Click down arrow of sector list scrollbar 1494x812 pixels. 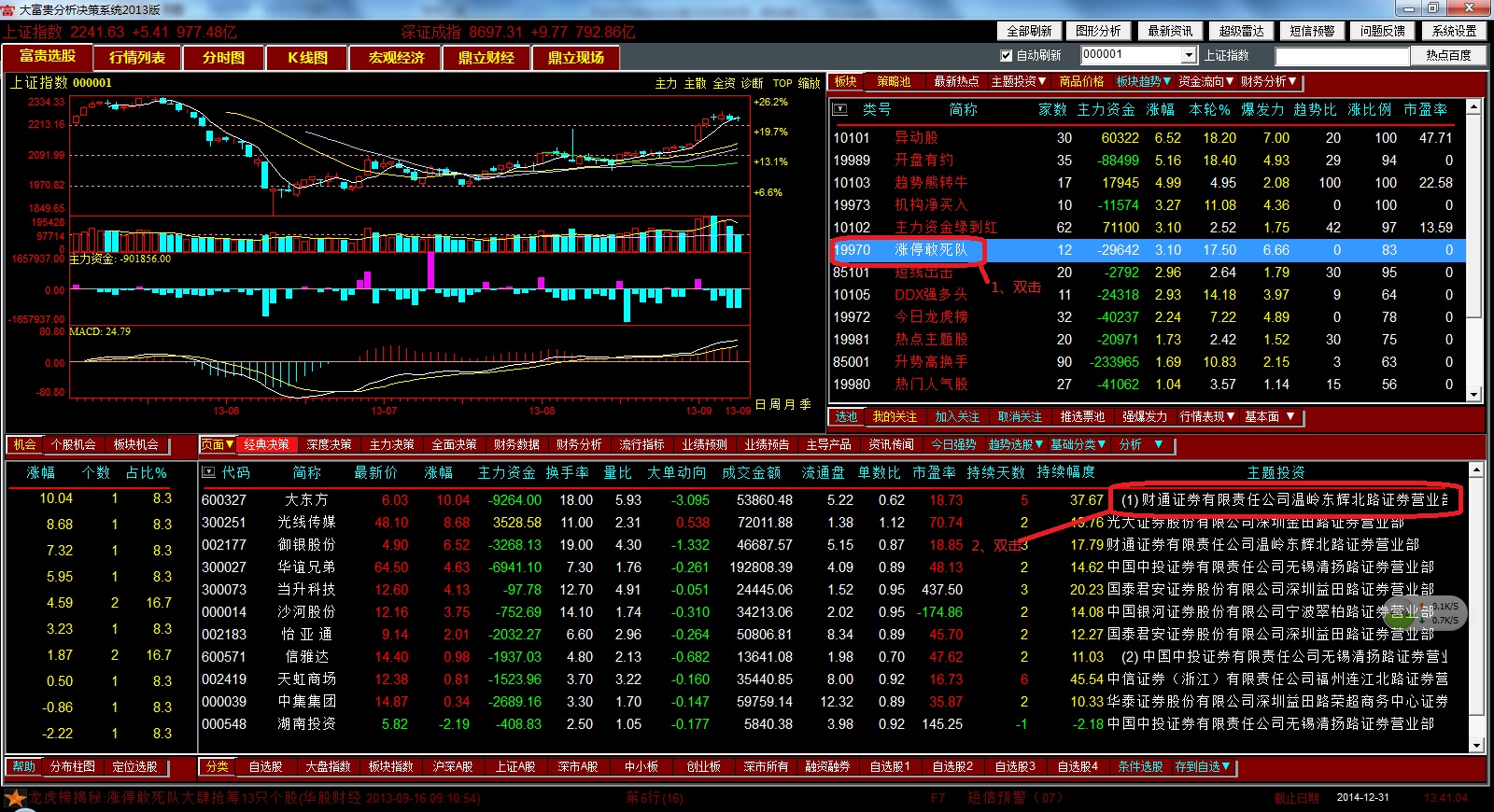click(x=1474, y=396)
